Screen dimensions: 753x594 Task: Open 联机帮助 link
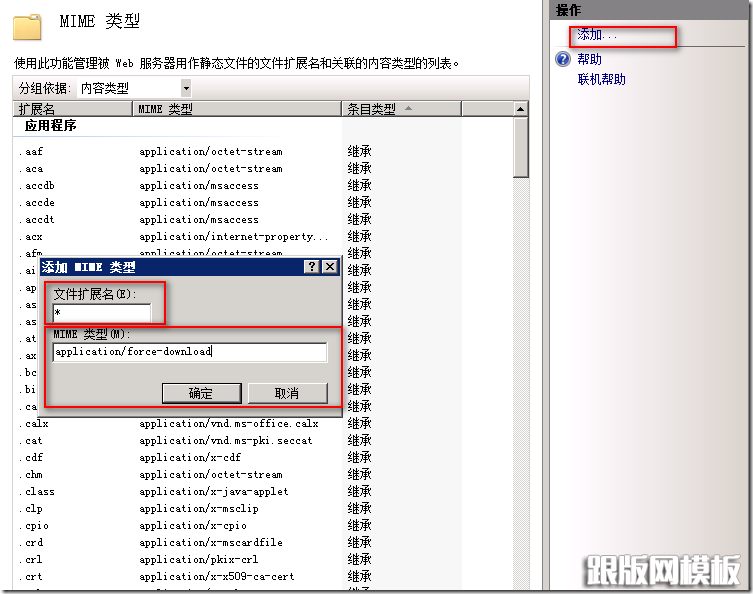click(x=601, y=79)
